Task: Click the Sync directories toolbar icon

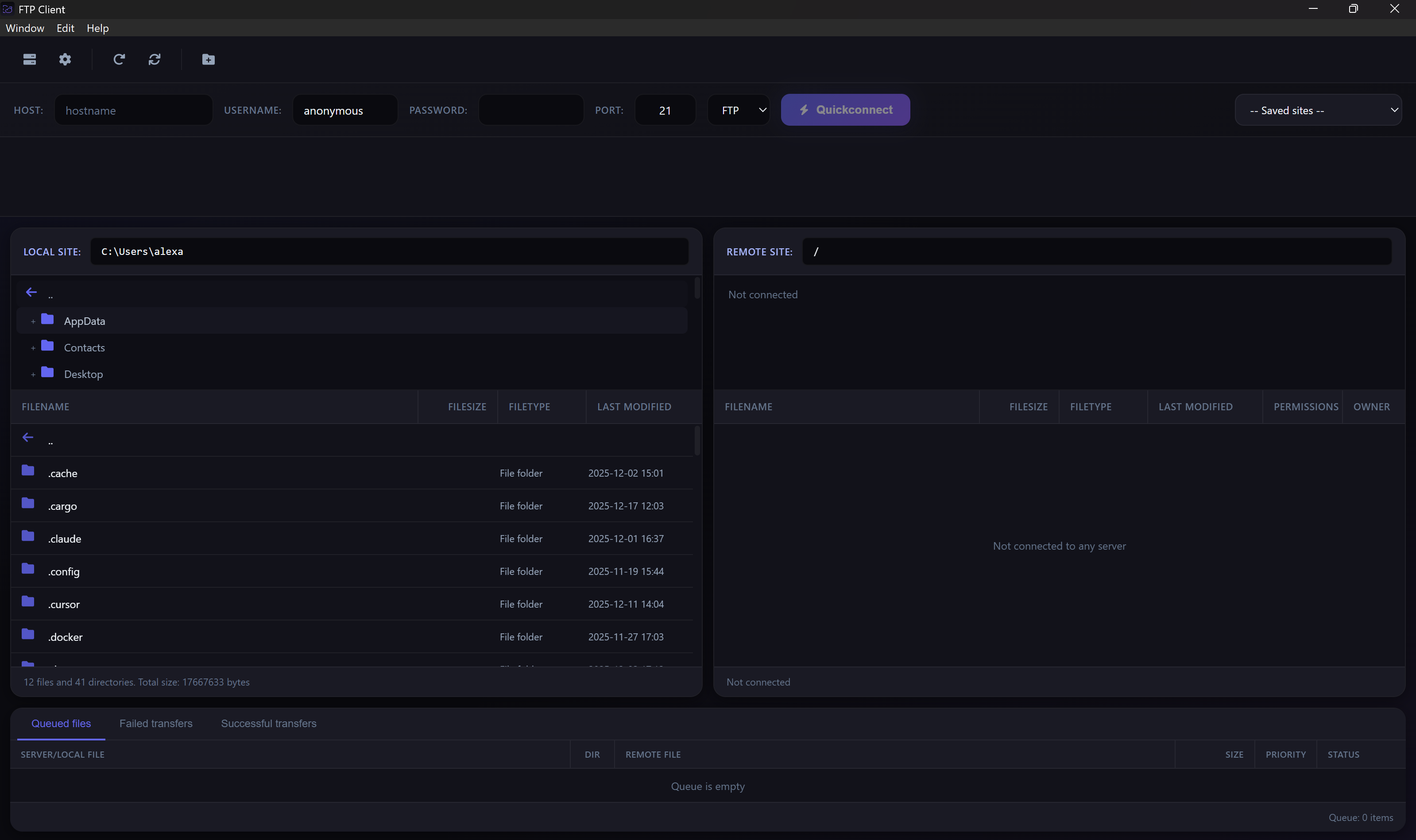Action: (x=155, y=59)
